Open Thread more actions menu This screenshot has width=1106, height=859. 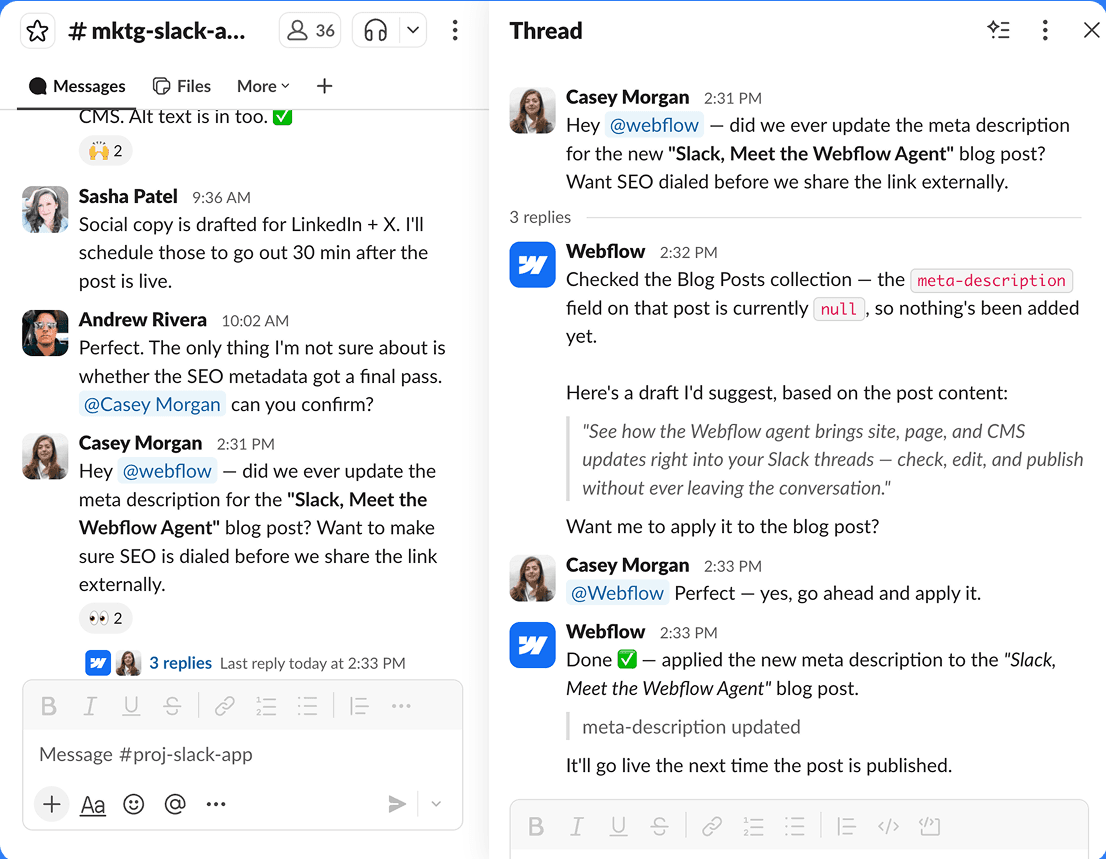[x=1045, y=30]
